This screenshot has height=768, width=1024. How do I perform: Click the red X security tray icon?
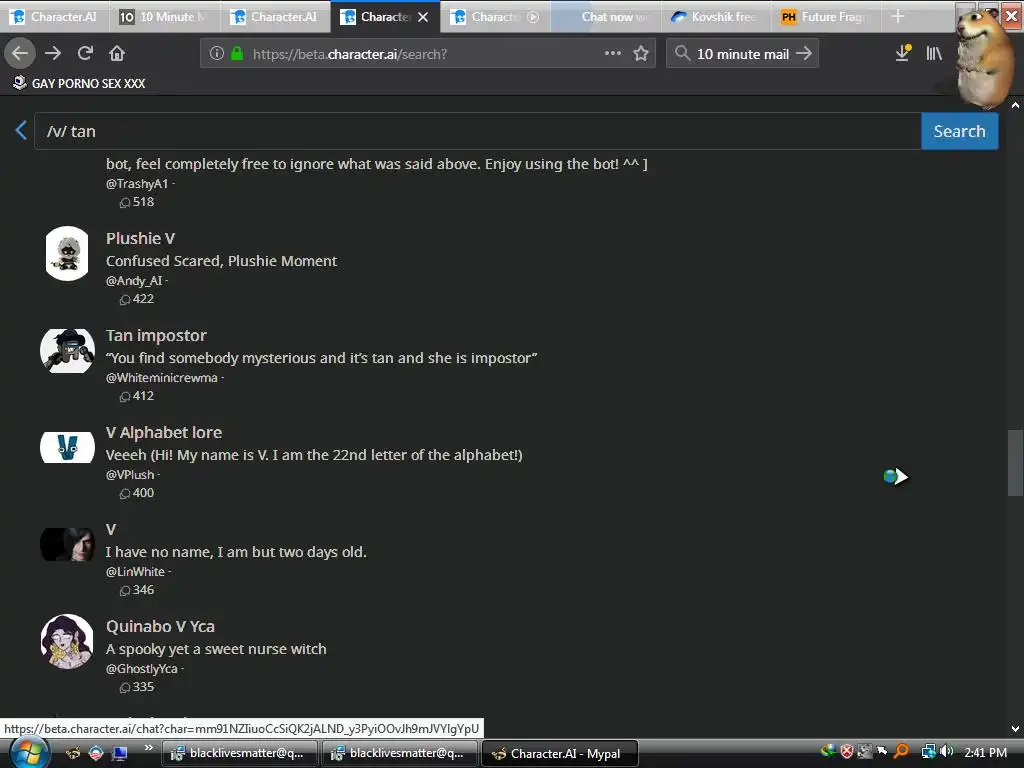[847, 752]
